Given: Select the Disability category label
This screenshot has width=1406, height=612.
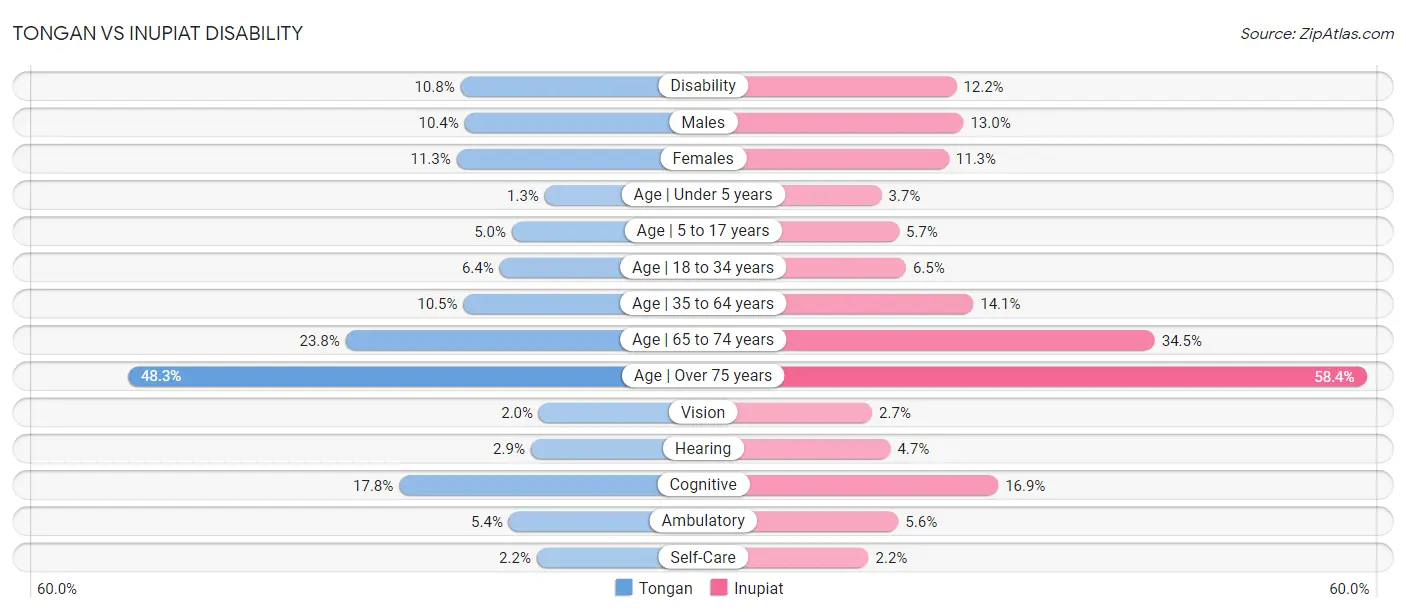Looking at the screenshot, I should click(703, 86).
